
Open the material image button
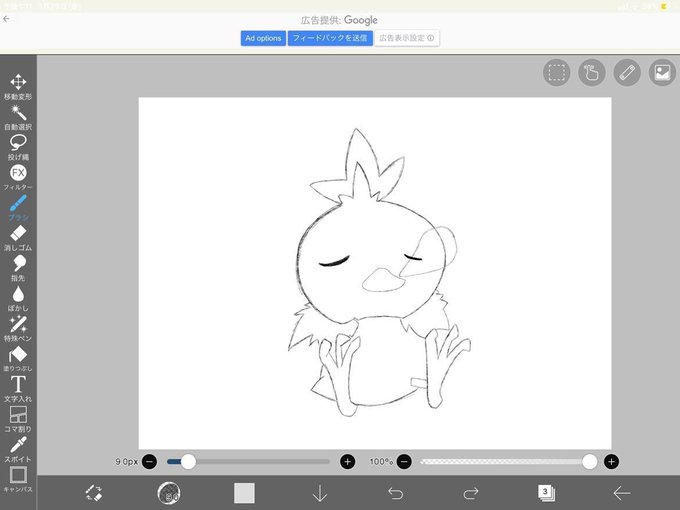662,72
